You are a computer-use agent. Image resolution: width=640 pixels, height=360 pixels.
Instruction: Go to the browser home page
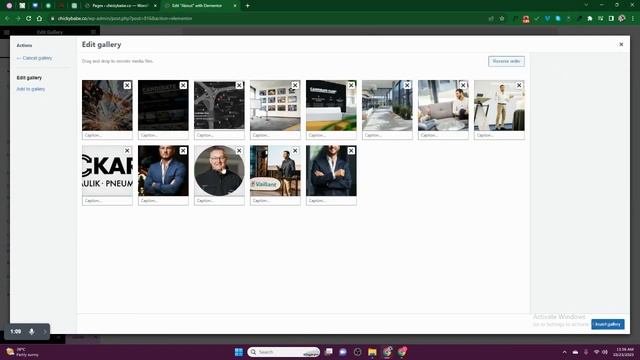39,18
